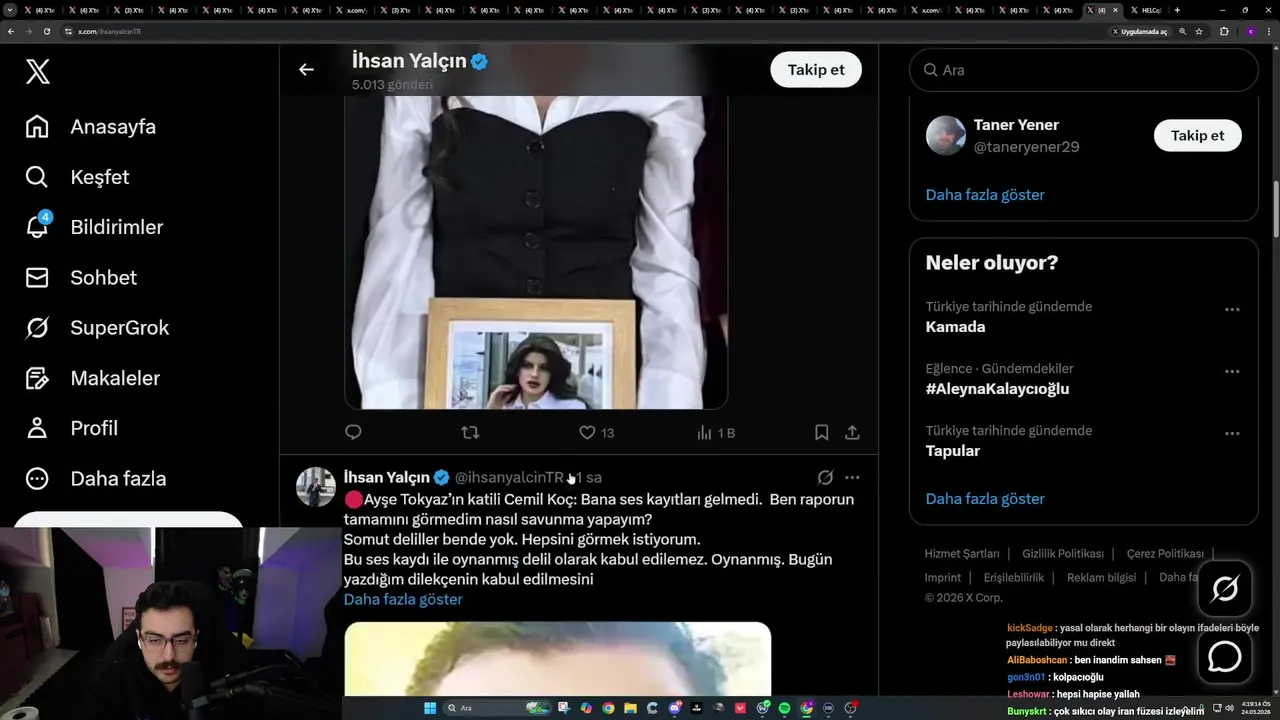Click Uygulamada aç button in address bar

[1139, 31]
